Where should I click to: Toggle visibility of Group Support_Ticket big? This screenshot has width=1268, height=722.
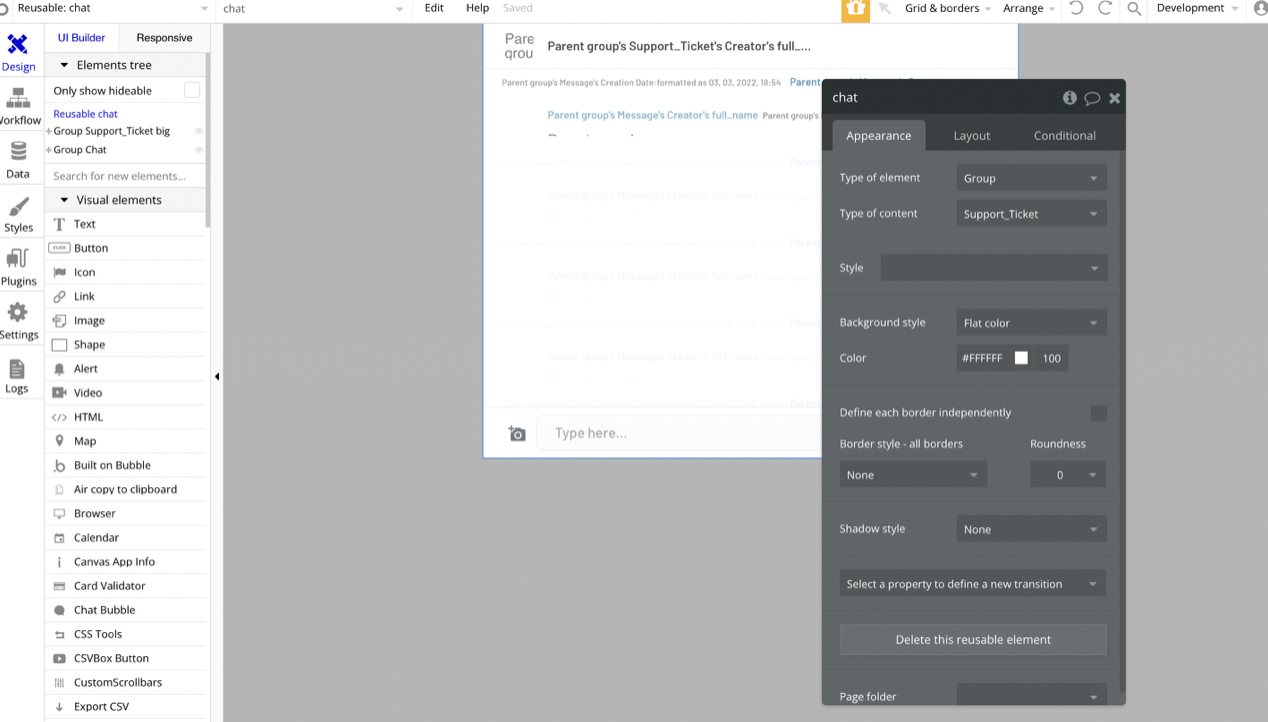coord(198,131)
